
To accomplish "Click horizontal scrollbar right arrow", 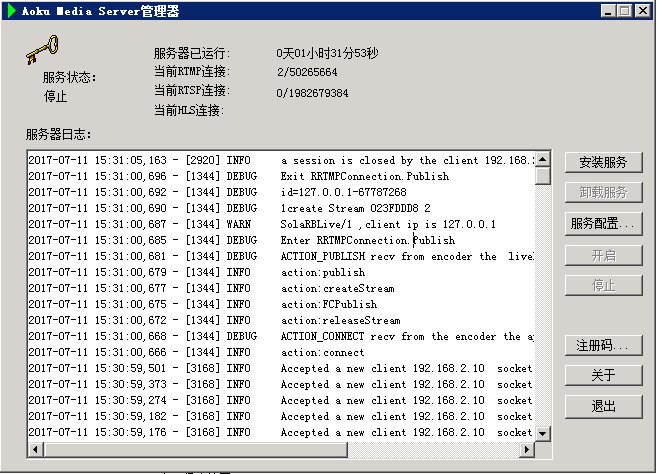I will click(527, 450).
